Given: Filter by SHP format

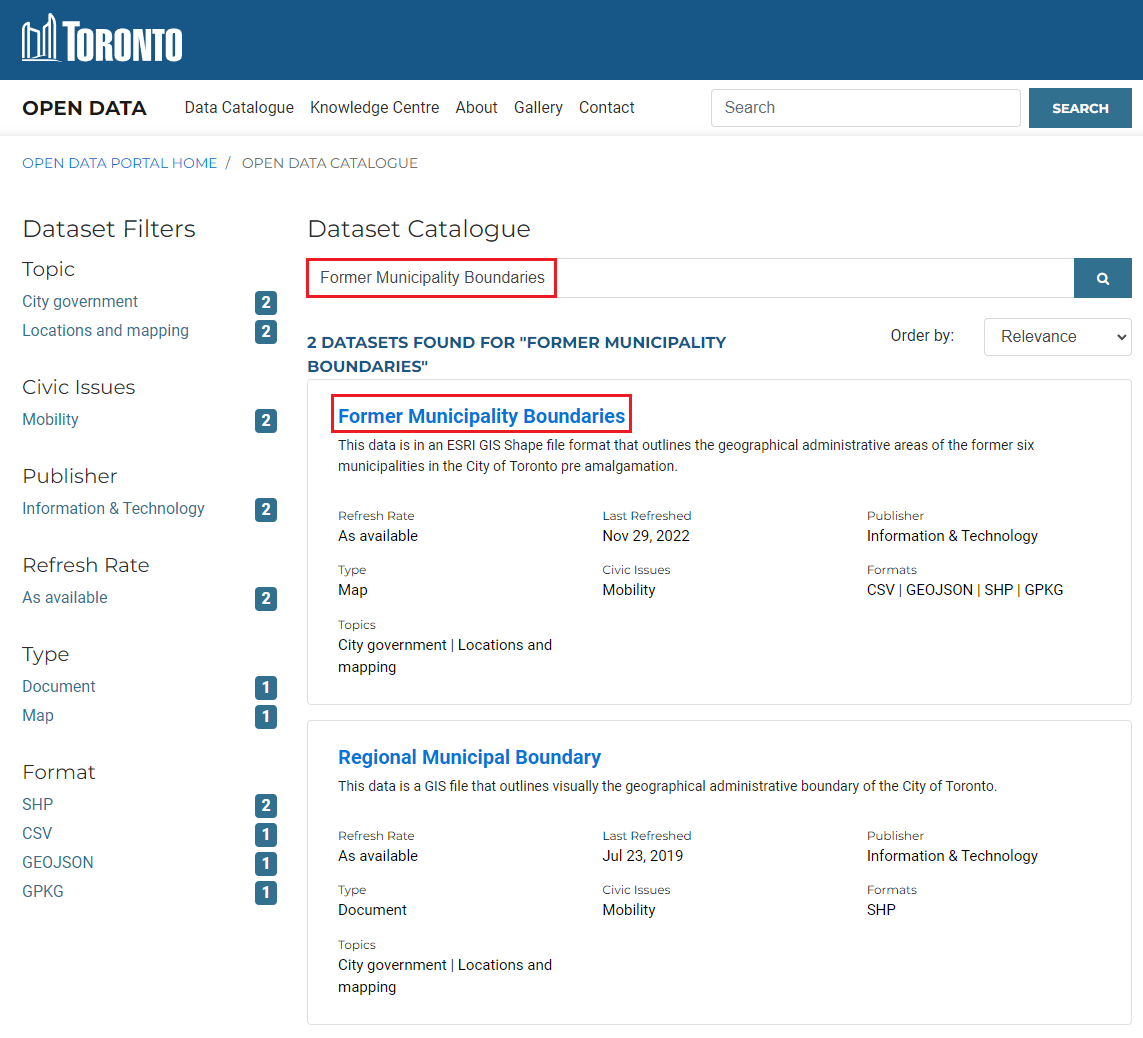Looking at the screenshot, I should [x=37, y=805].
